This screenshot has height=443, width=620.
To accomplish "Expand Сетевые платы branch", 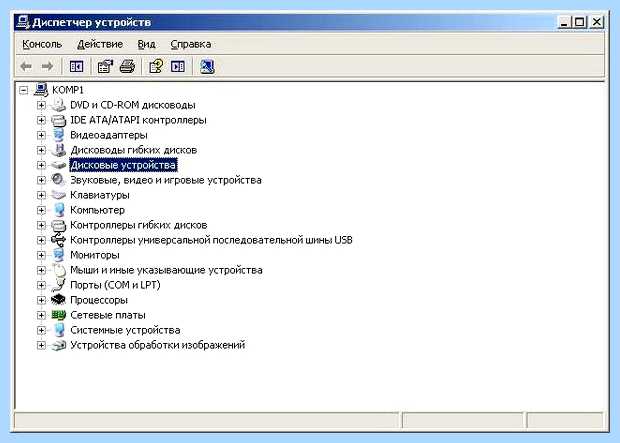I will coord(41,315).
